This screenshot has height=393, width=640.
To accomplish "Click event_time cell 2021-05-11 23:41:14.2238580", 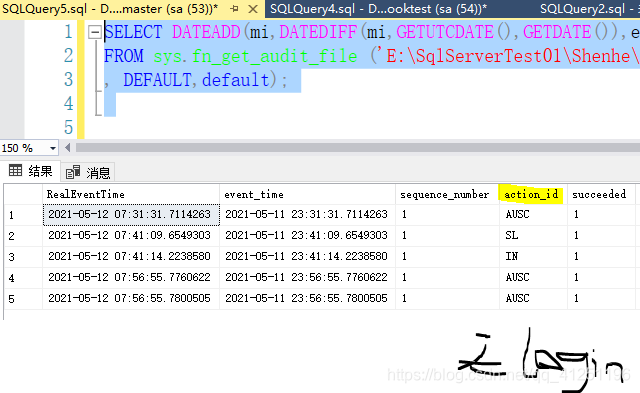I will point(307,257).
